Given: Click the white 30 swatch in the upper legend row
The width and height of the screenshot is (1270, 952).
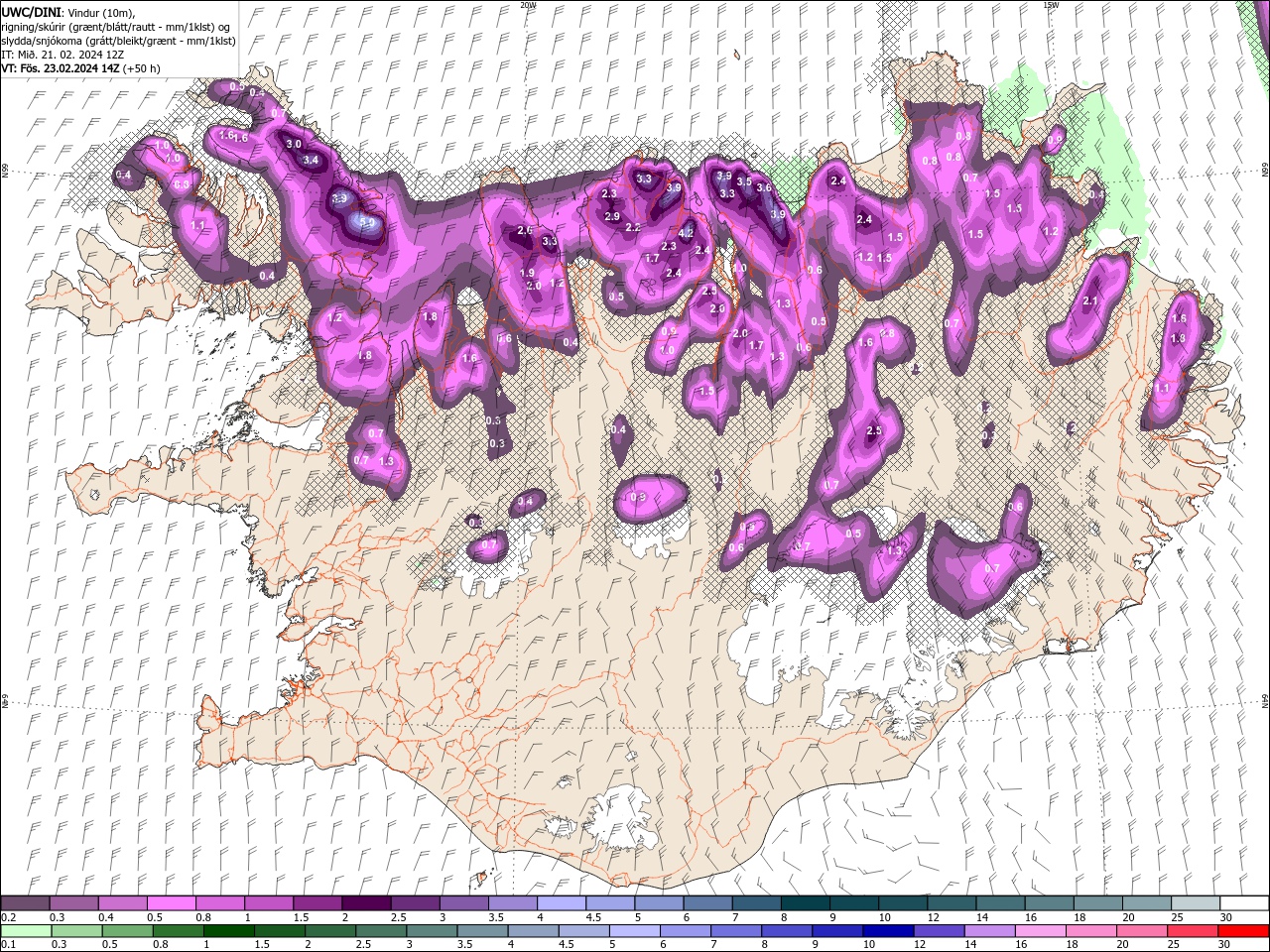Looking at the screenshot, I should point(1245,903).
